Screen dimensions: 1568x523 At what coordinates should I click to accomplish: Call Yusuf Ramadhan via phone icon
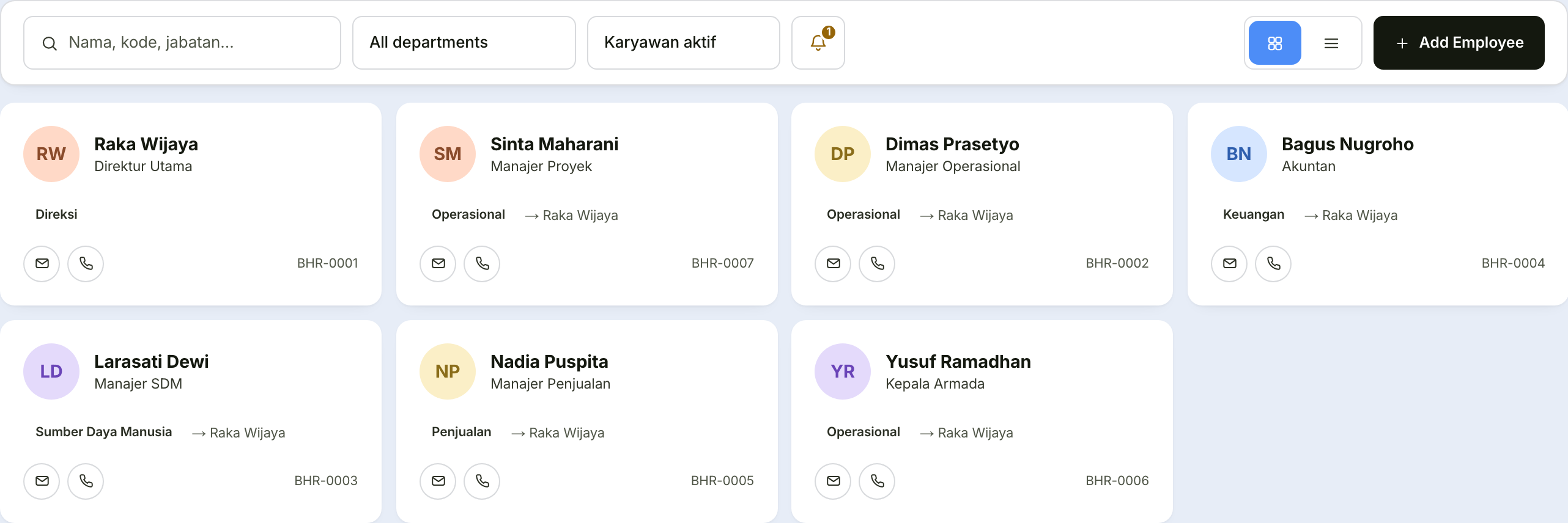(x=877, y=481)
